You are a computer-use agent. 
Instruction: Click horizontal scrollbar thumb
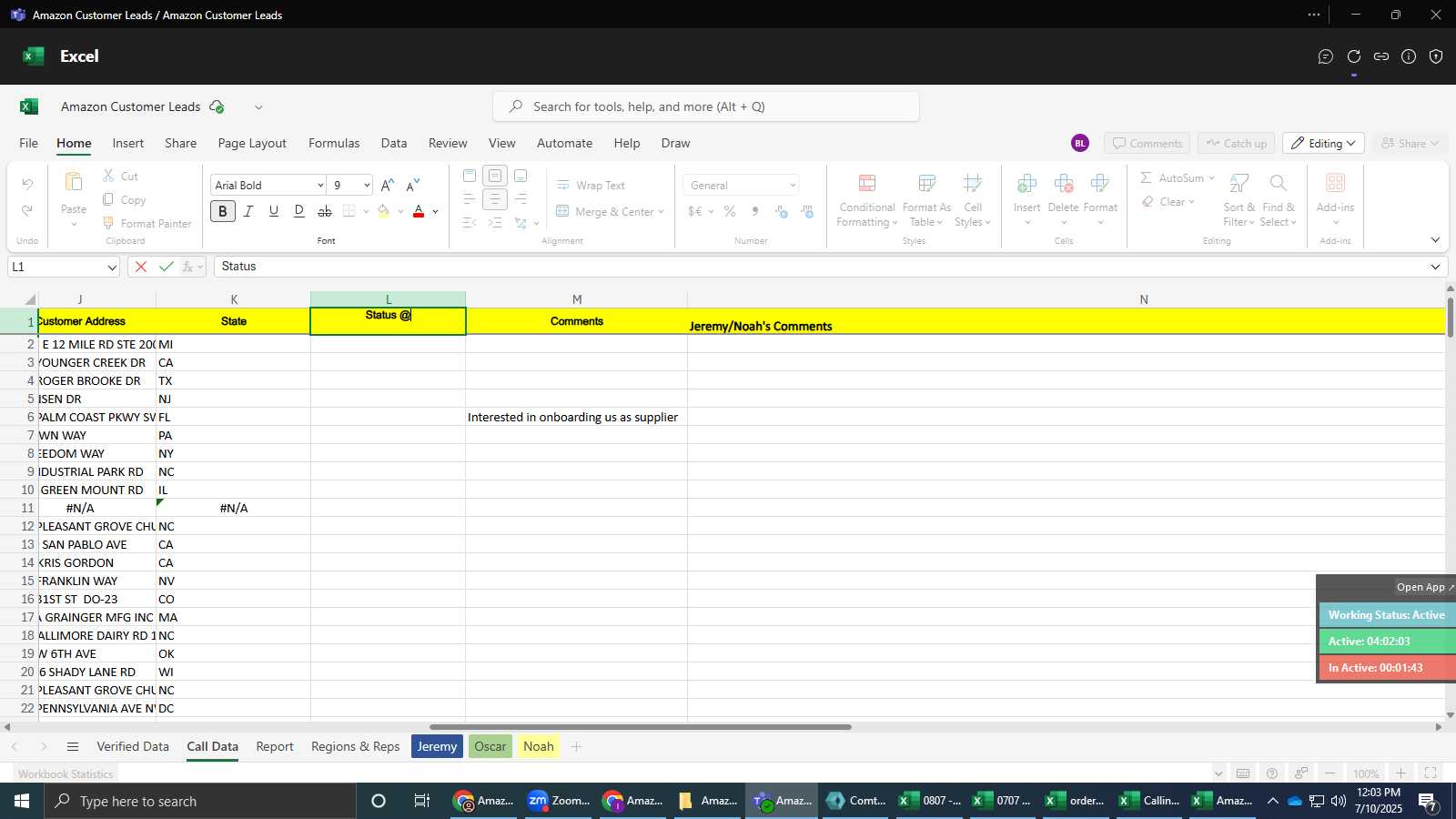click(641, 727)
